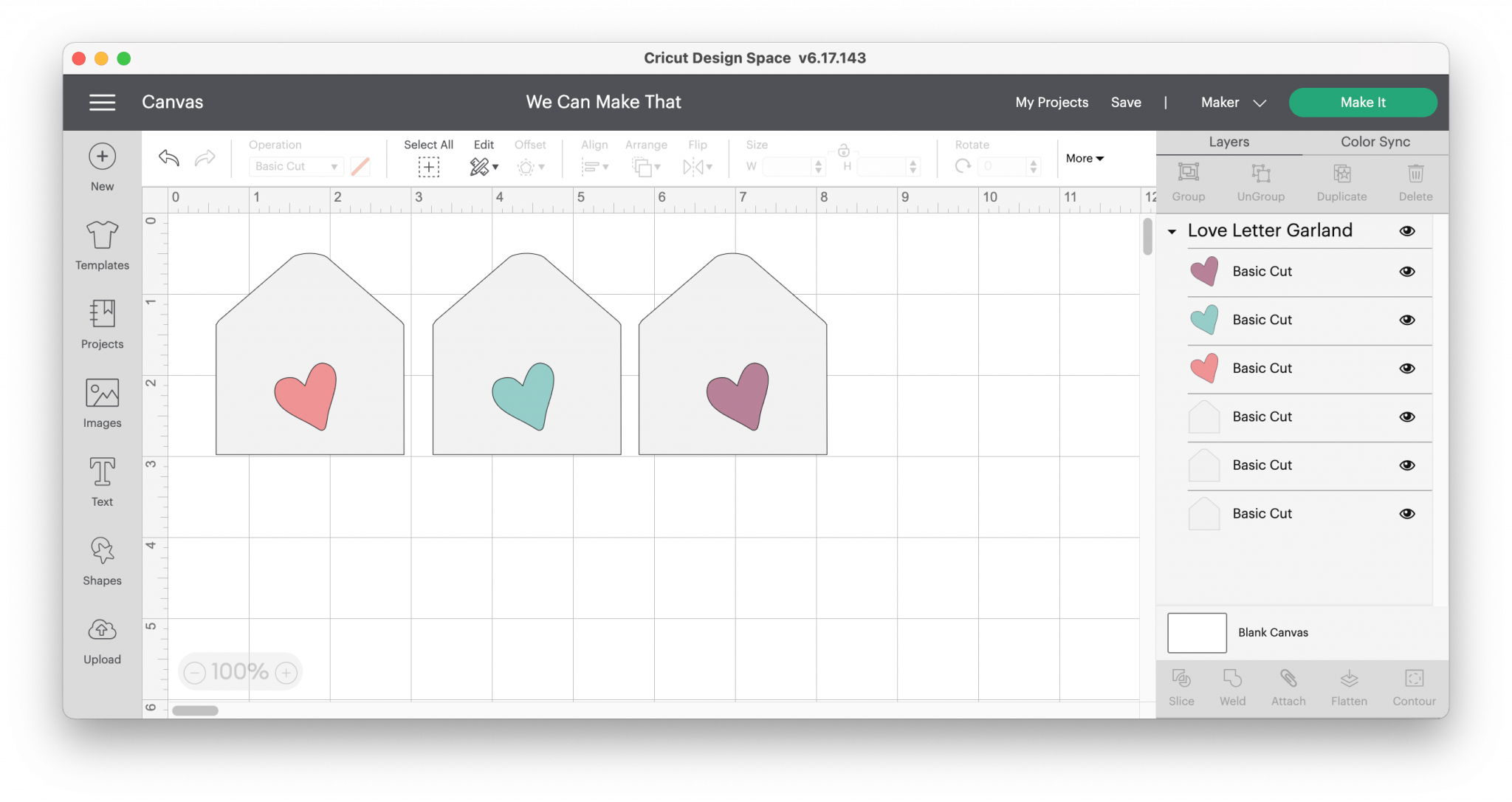
Task: Click the Select All icon
Action: click(428, 167)
